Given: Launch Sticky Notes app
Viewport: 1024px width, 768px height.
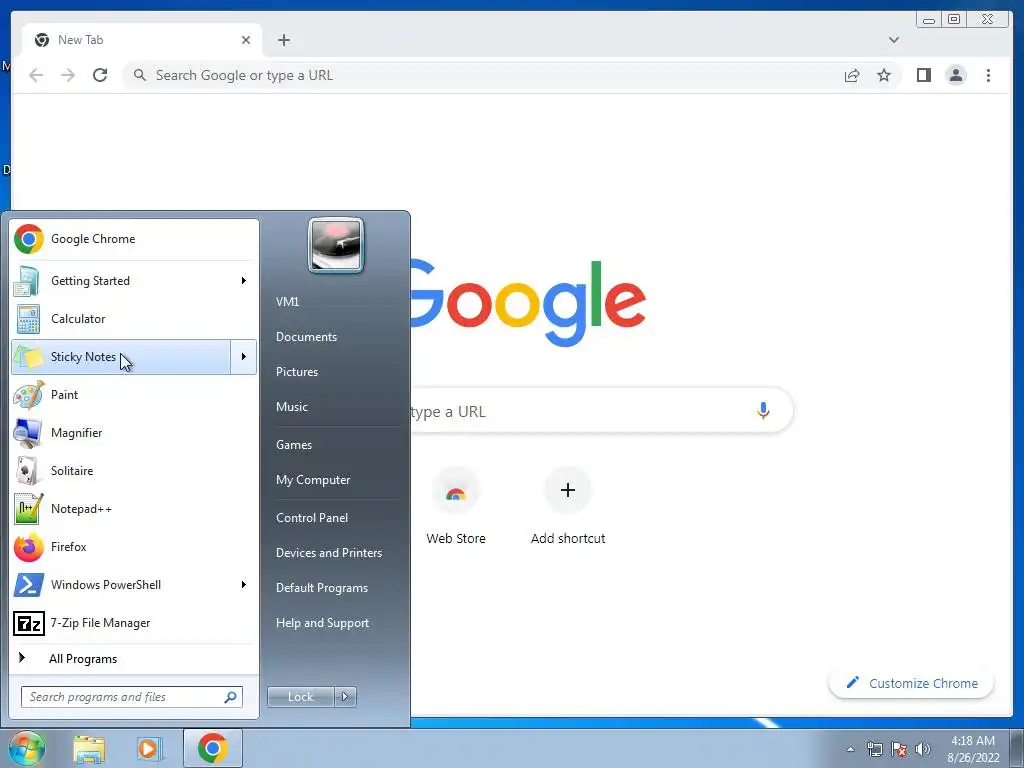Looking at the screenshot, I should (x=121, y=357).
